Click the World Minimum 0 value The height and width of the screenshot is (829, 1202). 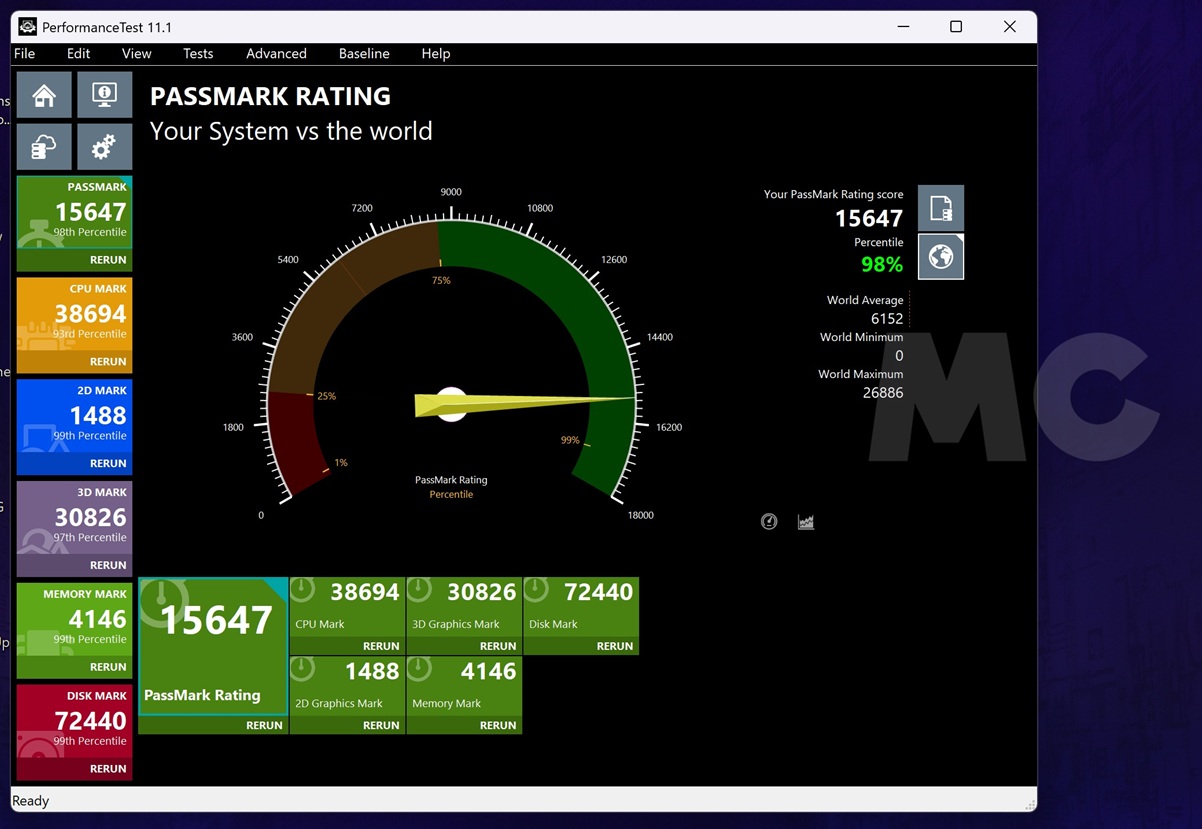click(x=899, y=356)
